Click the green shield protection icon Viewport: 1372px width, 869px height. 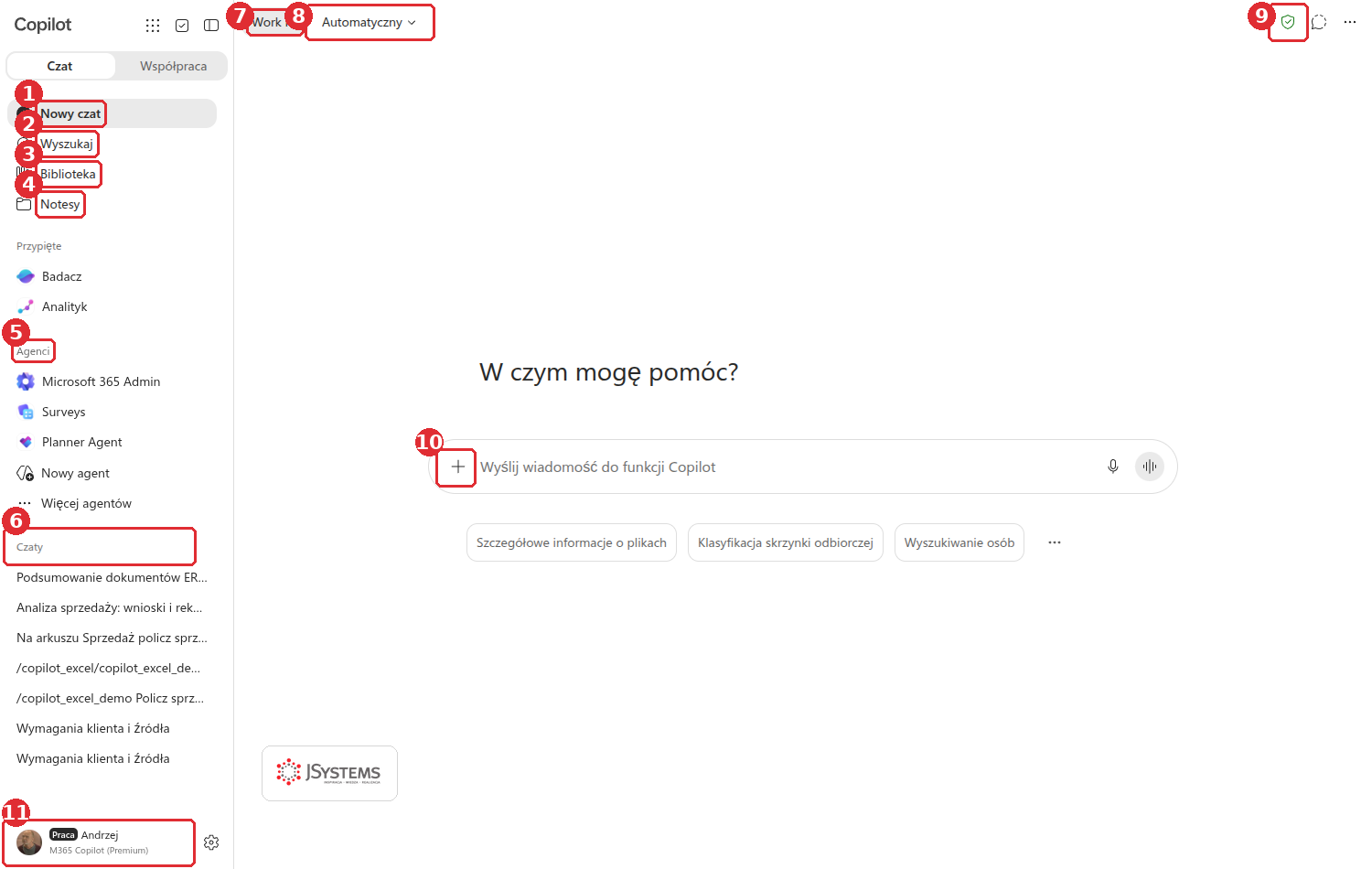pos(1288,22)
